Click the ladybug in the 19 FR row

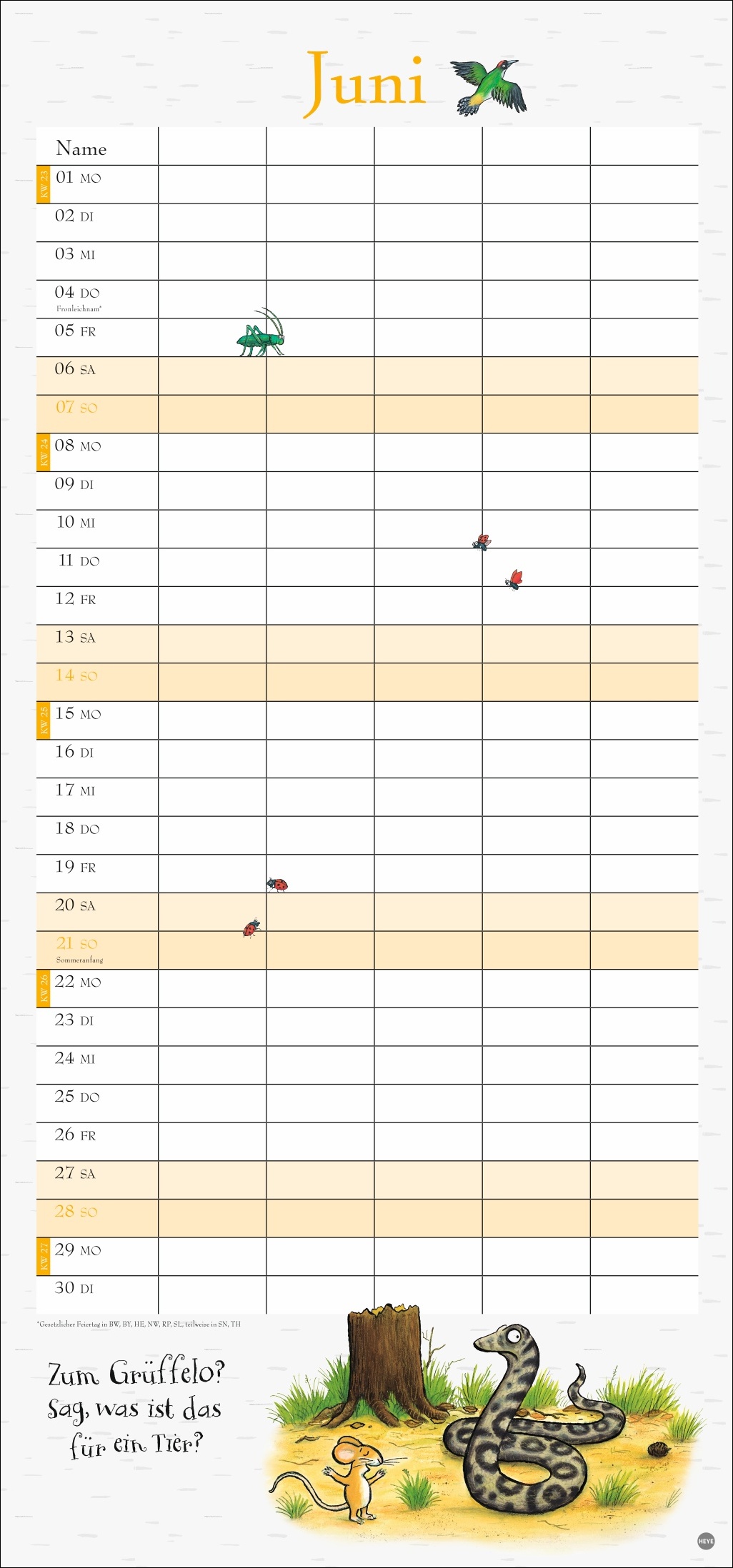point(277,885)
